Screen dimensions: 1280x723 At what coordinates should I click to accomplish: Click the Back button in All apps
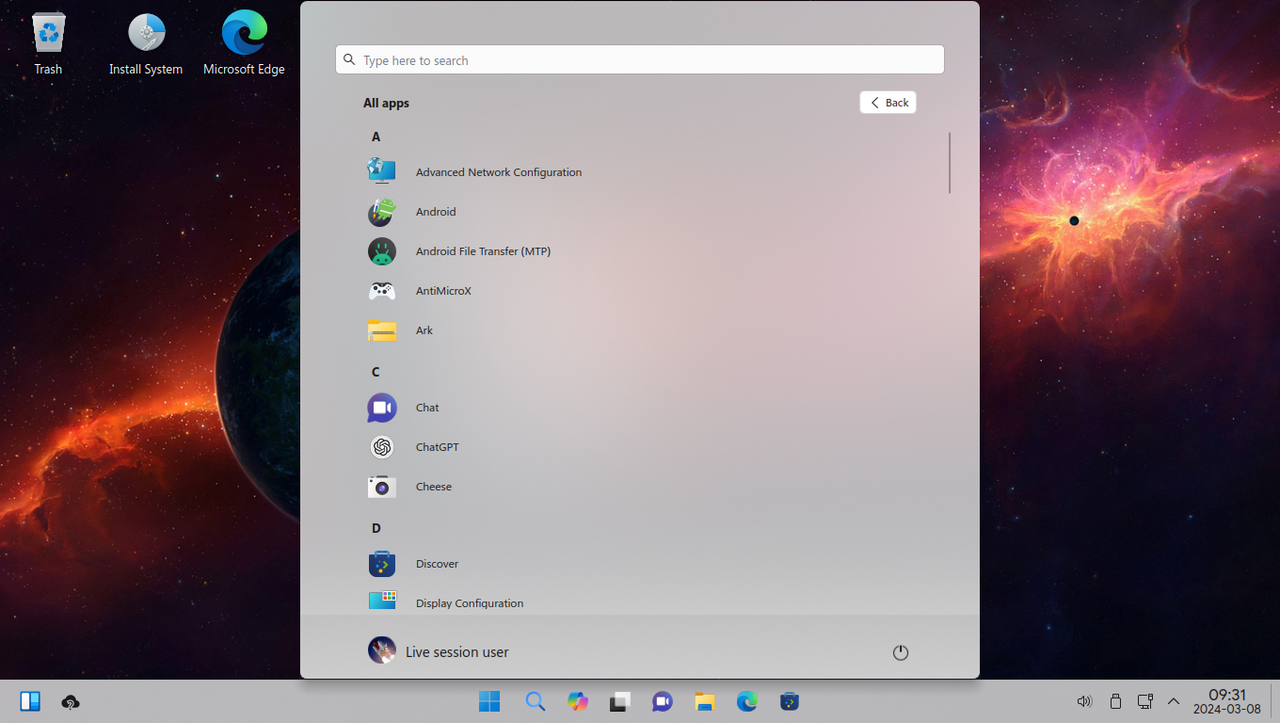tap(888, 102)
